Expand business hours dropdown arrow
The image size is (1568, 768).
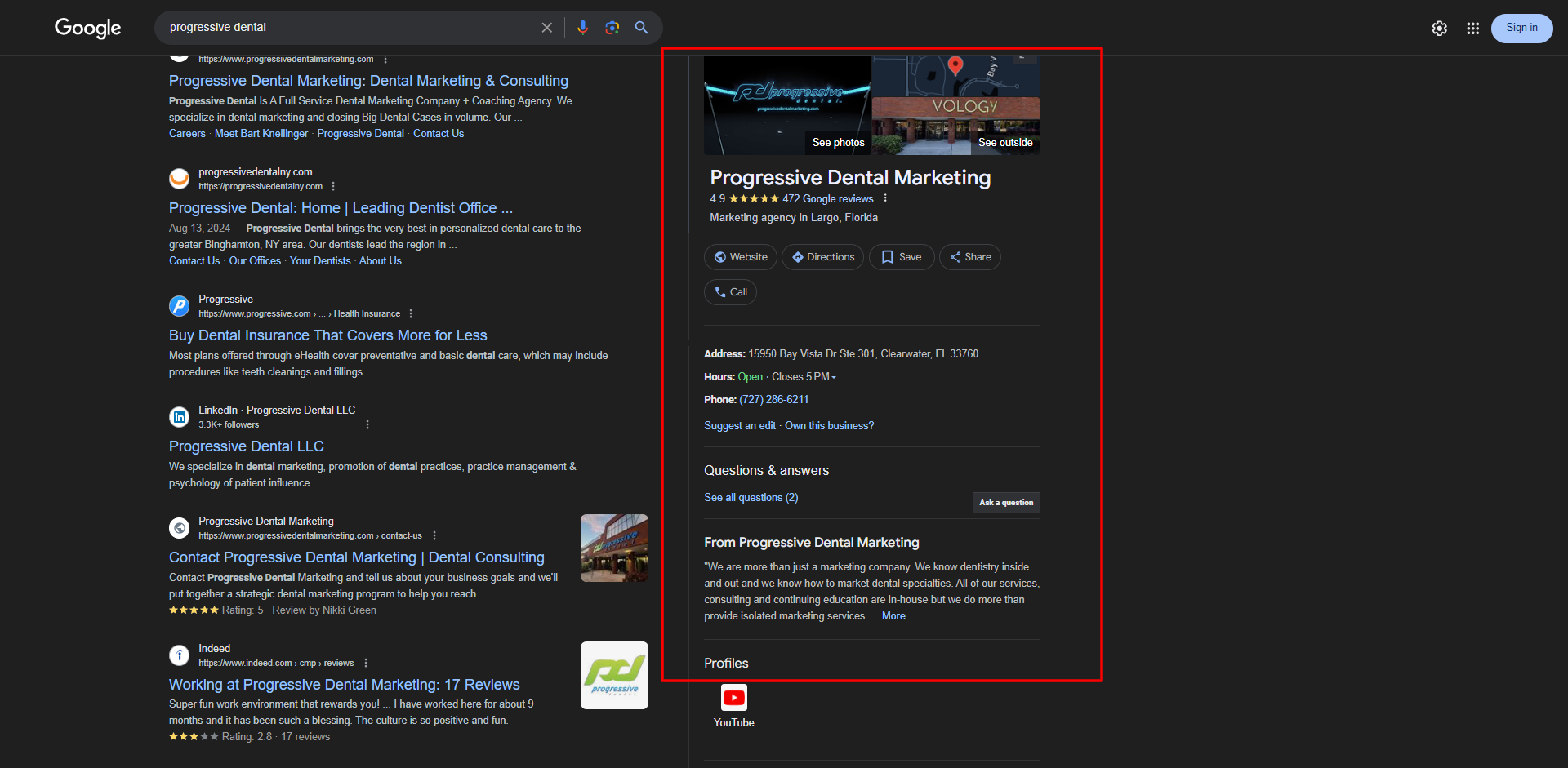[x=834, y=377]
